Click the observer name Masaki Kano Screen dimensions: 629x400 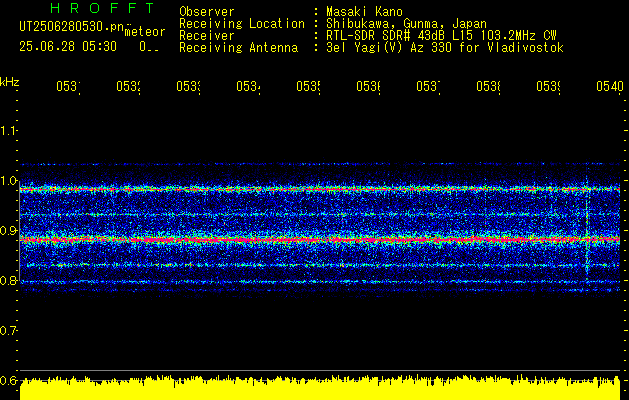tap(364, 12)
